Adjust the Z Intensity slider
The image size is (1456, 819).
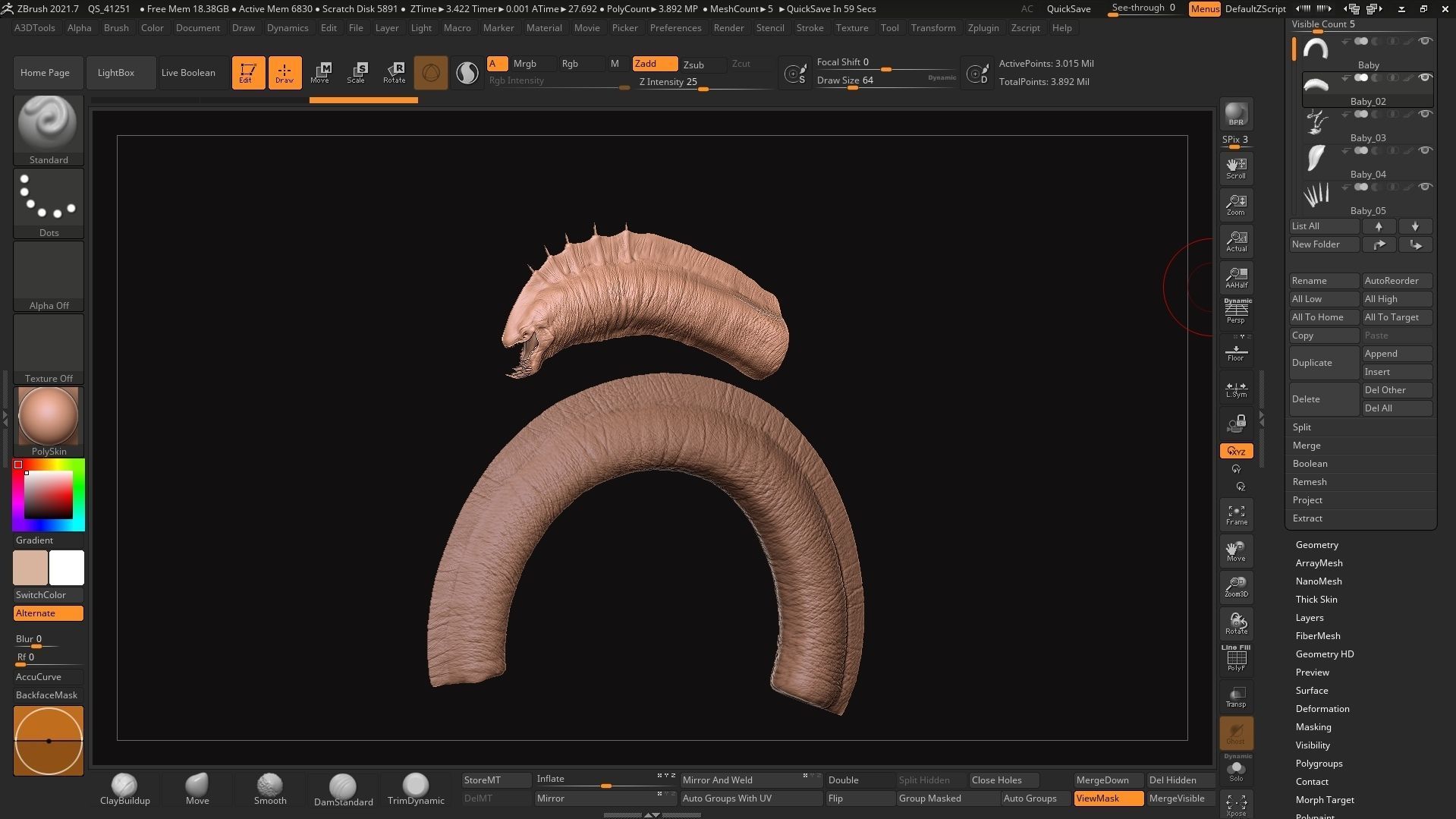pyautogui.click(x=703, y=88)
